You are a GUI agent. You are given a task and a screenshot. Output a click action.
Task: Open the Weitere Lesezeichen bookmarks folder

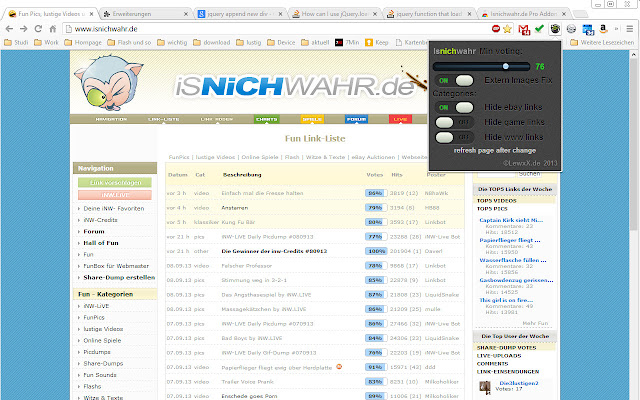pos(602,42)
